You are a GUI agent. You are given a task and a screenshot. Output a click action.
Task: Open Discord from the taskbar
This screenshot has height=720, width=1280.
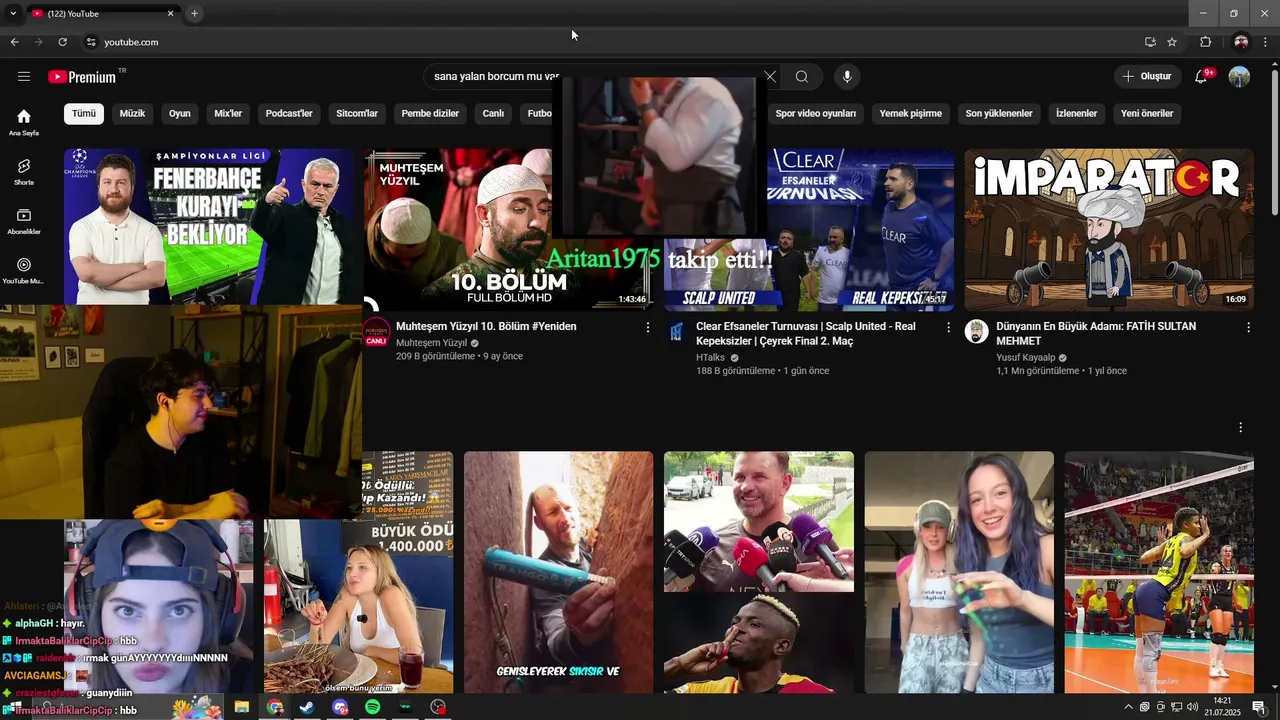click(340, 707)
